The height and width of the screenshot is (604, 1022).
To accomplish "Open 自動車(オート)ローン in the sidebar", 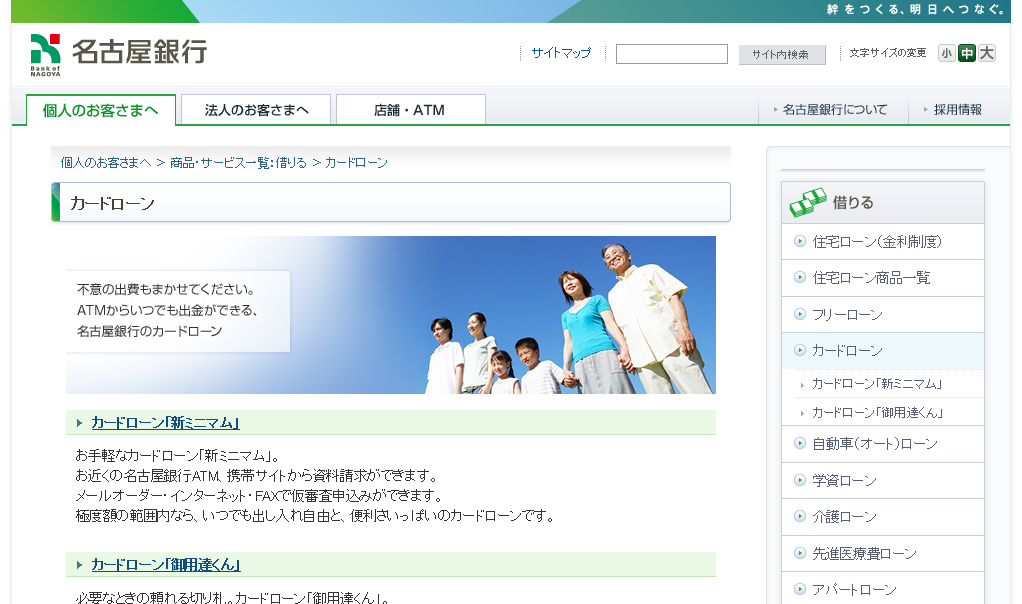I will pos(875,444).
